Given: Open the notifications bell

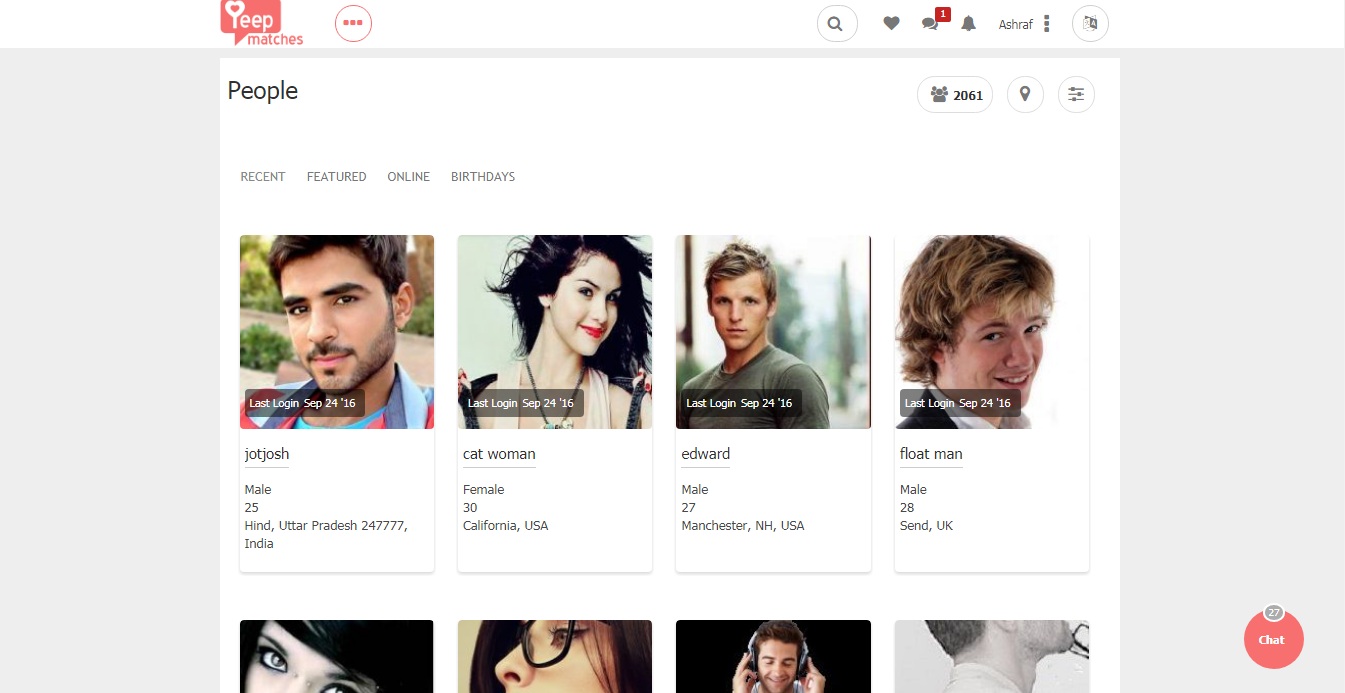Looking at the screenshot, I should tap(968, 23).
